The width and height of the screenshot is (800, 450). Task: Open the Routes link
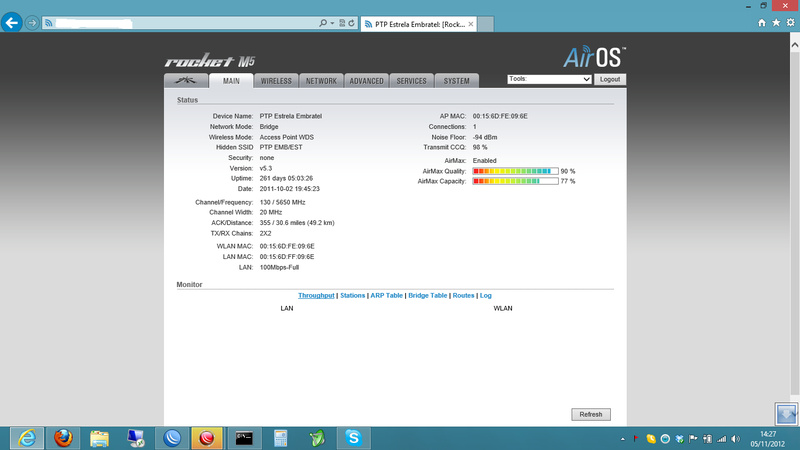coord(463,295)
